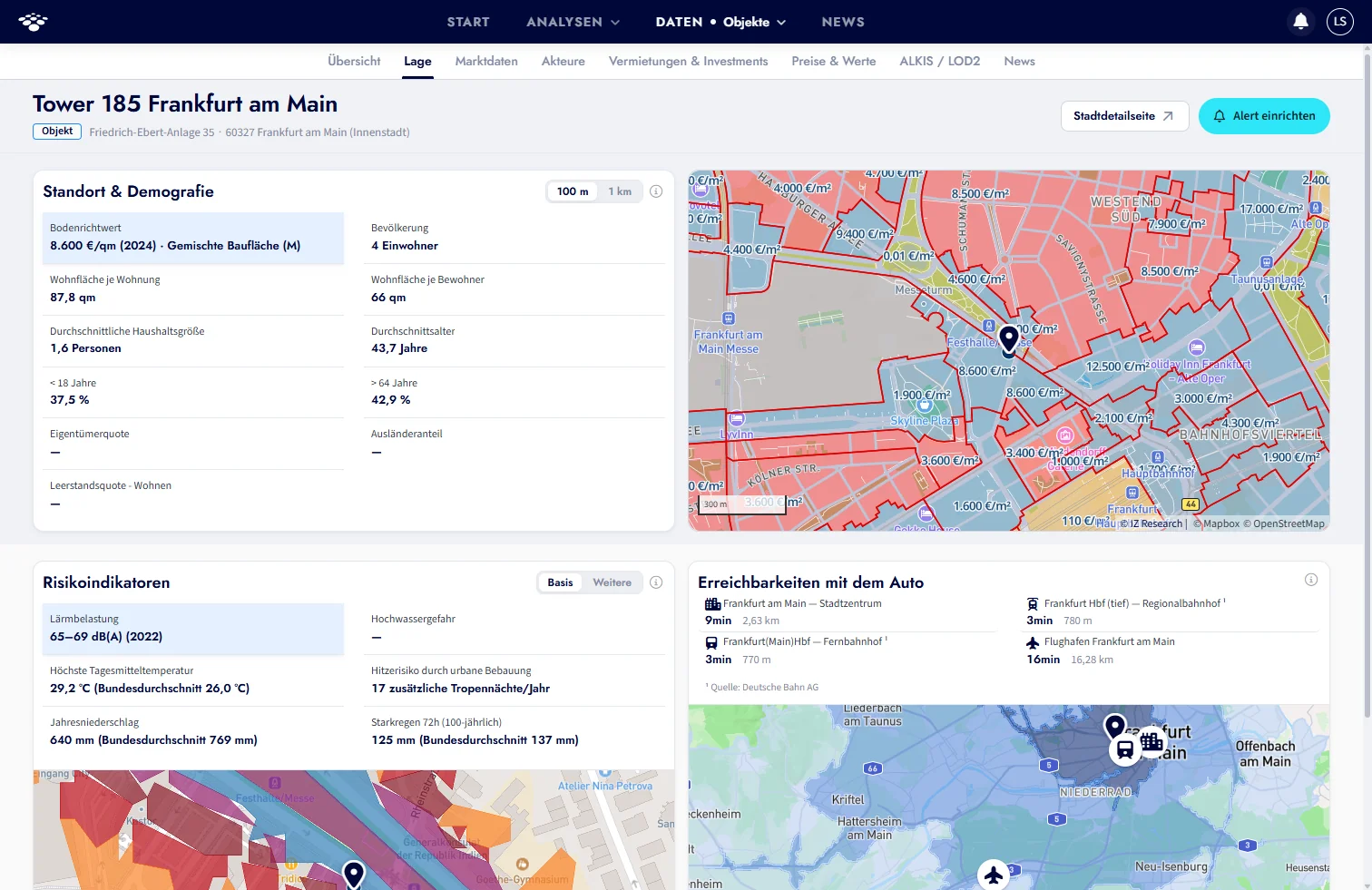Open the Marktdaten tab
Viewport: 1372px width, 890px height.
click(x=486, y=61)
